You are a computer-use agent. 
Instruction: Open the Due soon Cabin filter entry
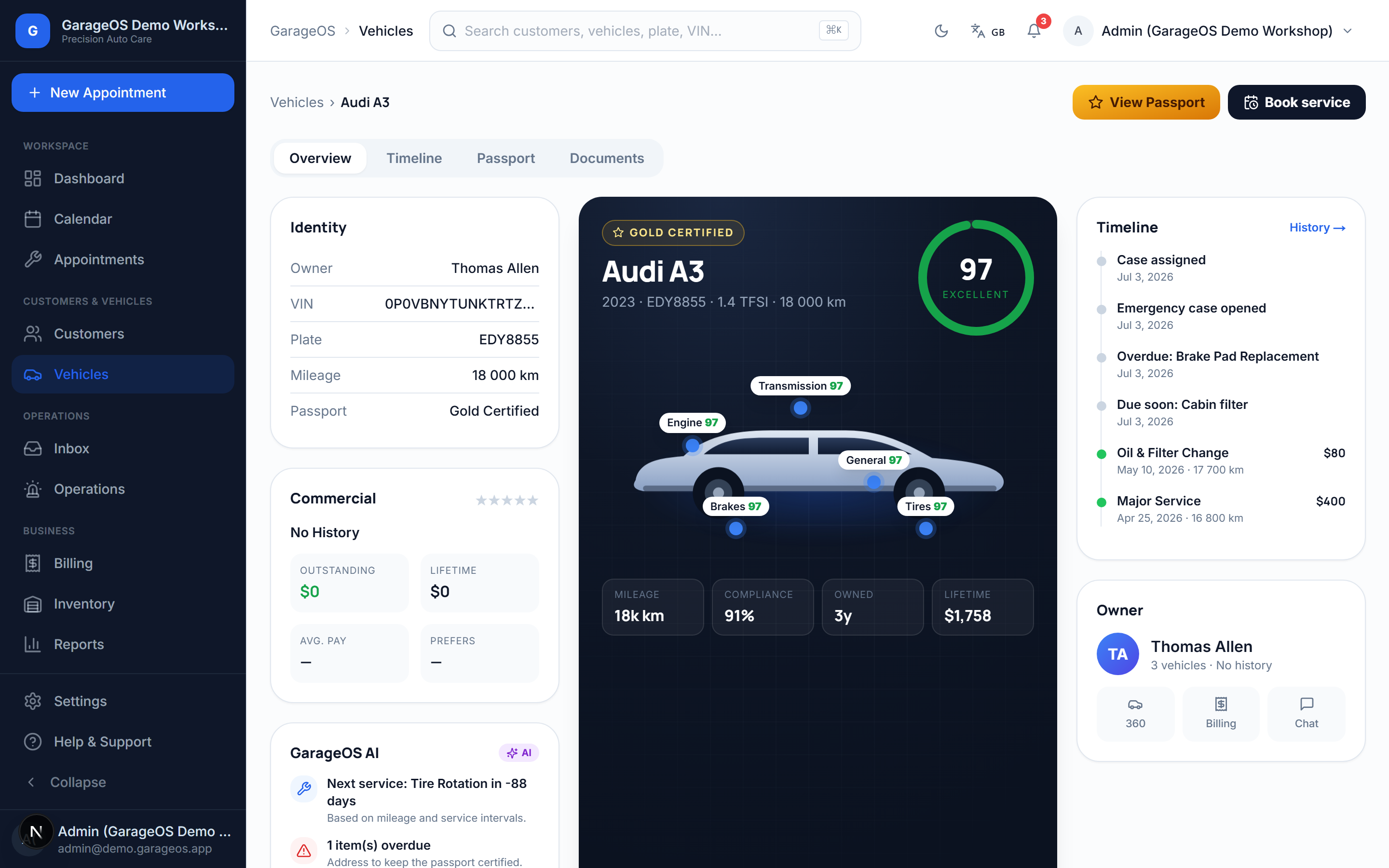point(1221,413)
